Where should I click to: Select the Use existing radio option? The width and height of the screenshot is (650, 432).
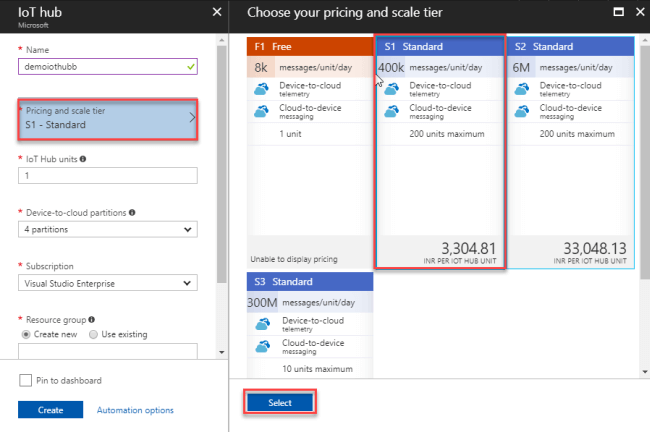click(x=93, y=334)
